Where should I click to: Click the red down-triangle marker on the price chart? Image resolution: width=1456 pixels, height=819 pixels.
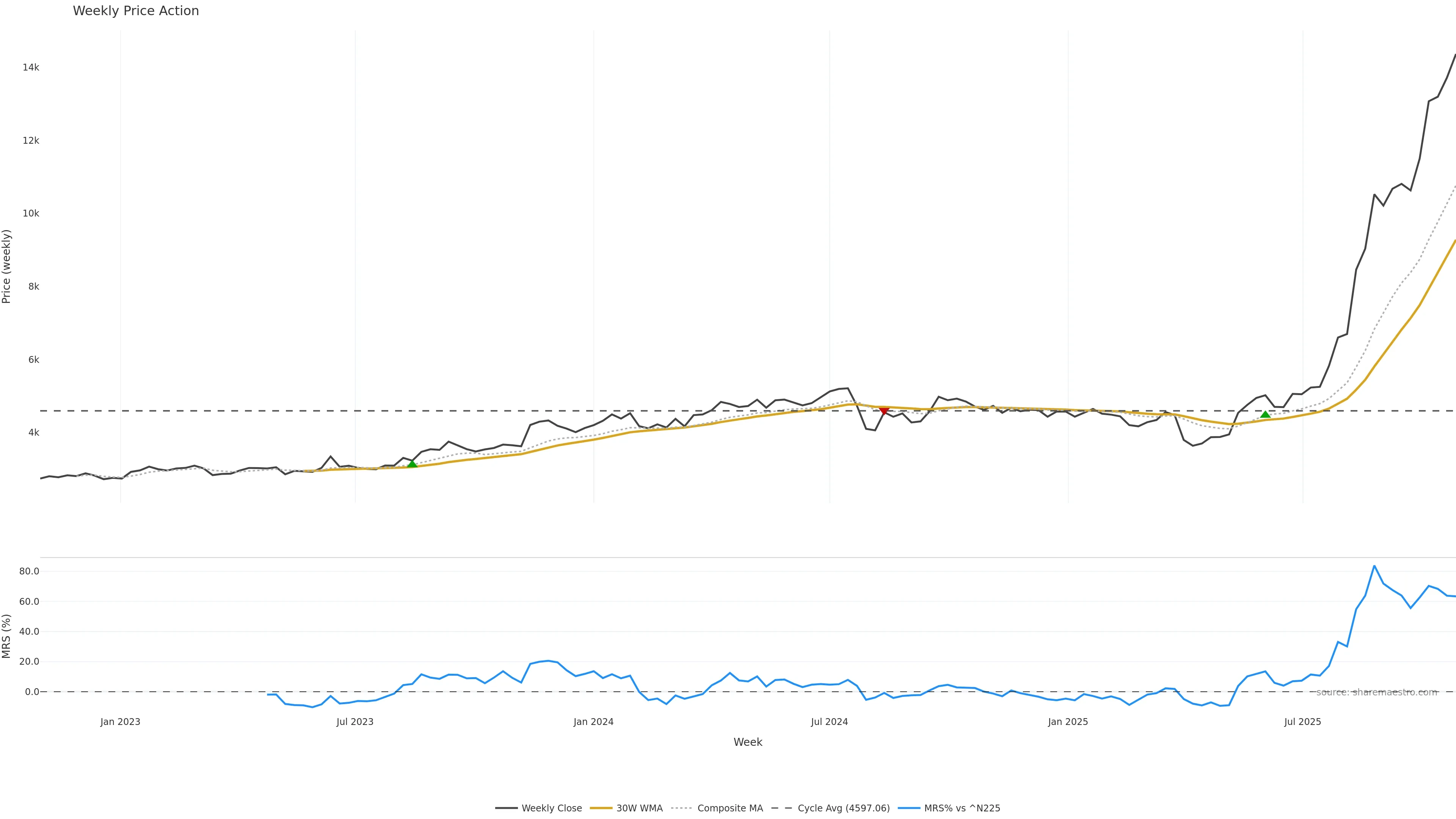[884, 410]
